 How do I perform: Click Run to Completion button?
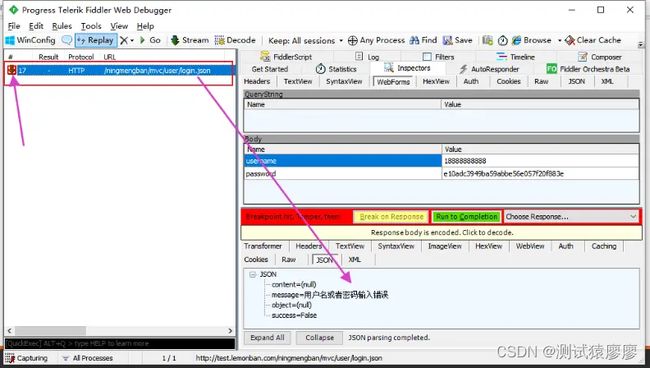[466, 217]
